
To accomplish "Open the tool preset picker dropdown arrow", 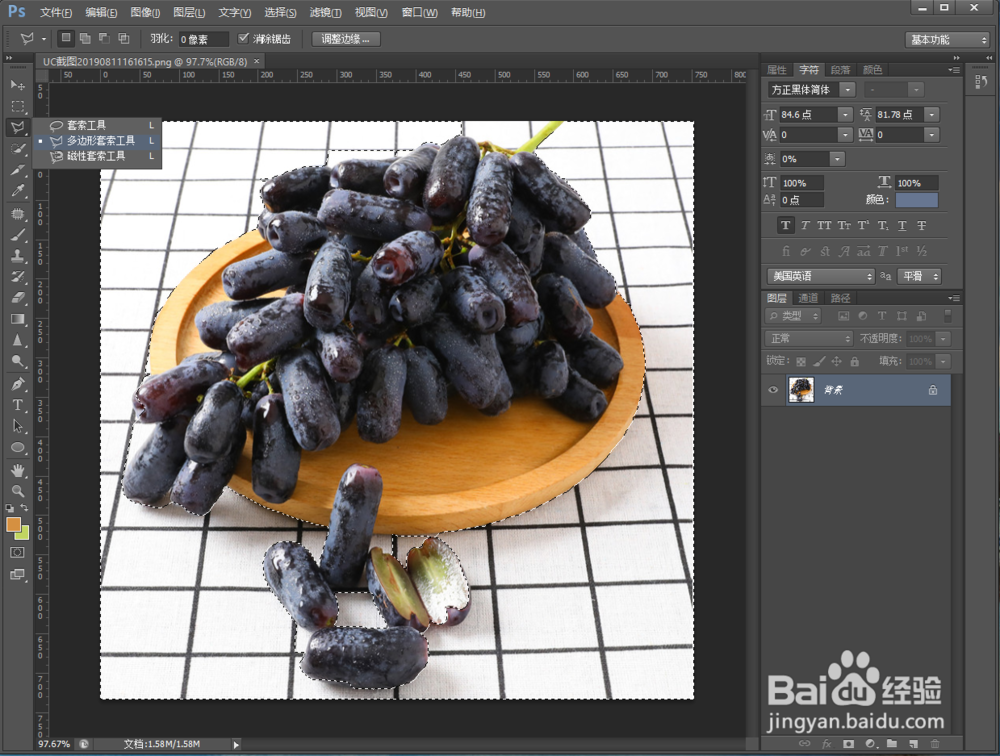I will 44,39.
